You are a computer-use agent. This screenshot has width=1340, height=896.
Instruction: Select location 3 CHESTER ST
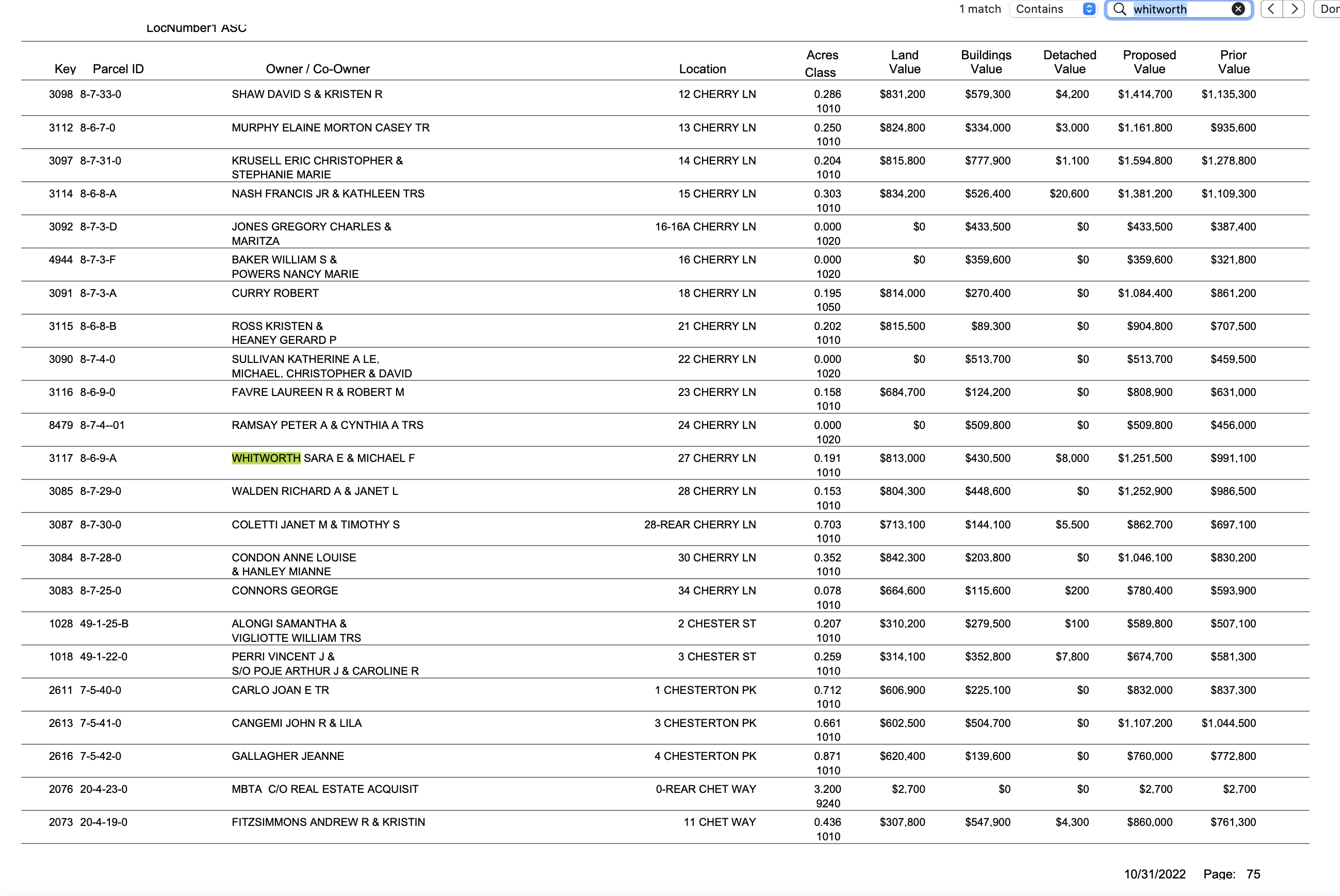tap(717, 657)
